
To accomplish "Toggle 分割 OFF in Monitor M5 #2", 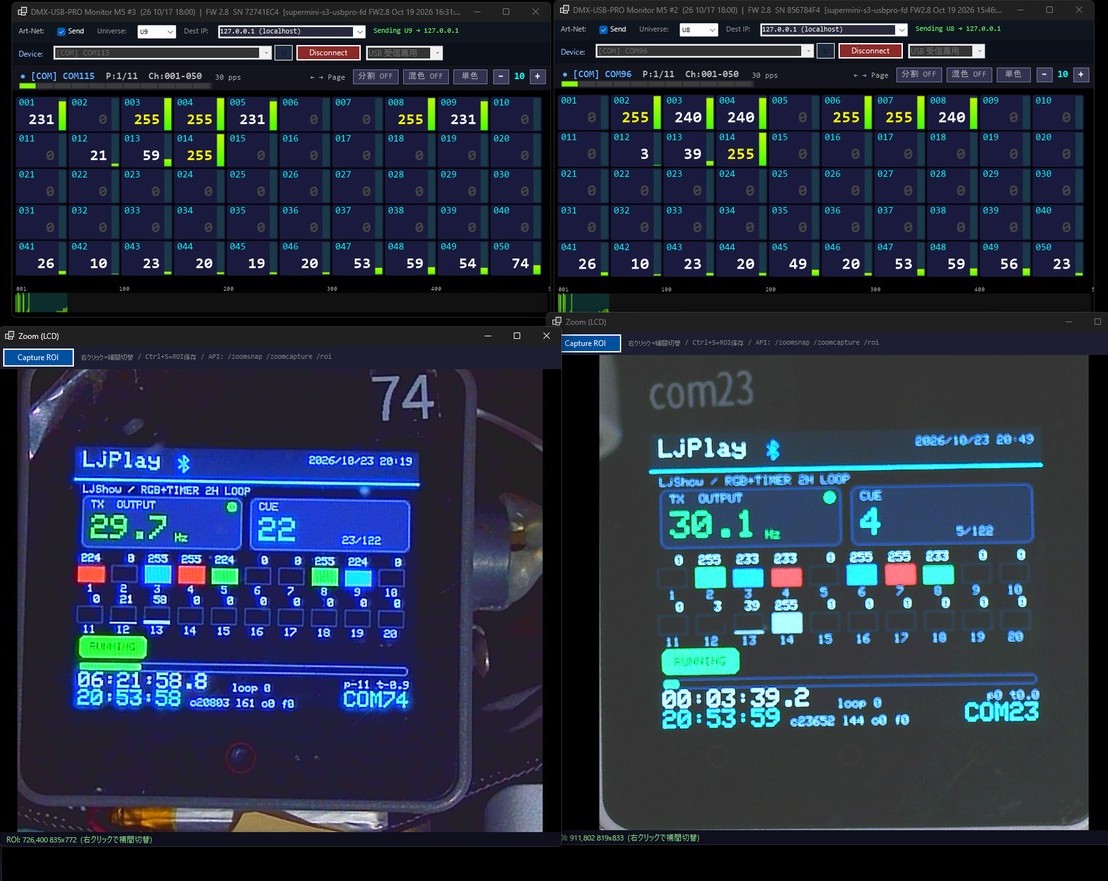I will point(919,74).
